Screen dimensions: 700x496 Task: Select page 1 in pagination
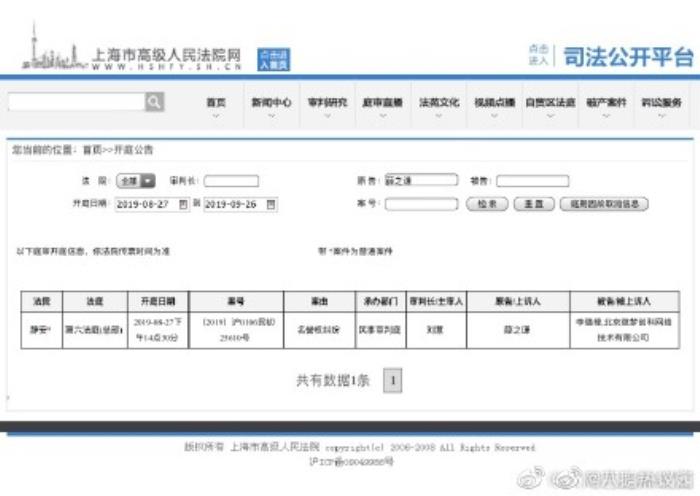[x=393, y=380]
